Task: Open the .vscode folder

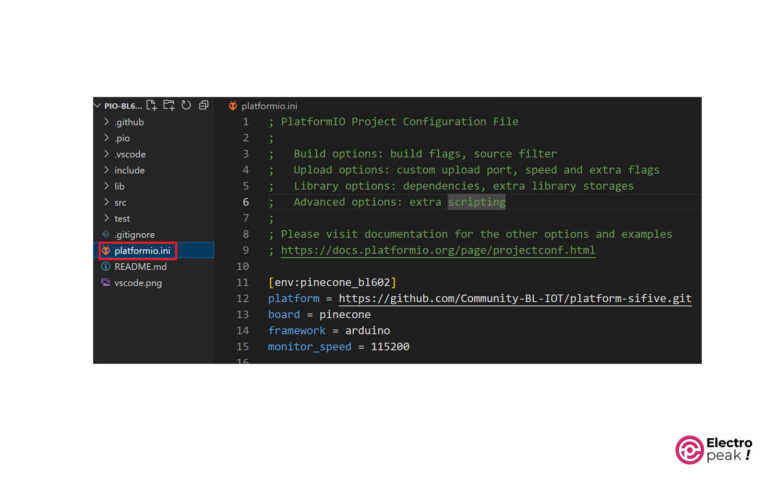Action: (x=130, y=154)
